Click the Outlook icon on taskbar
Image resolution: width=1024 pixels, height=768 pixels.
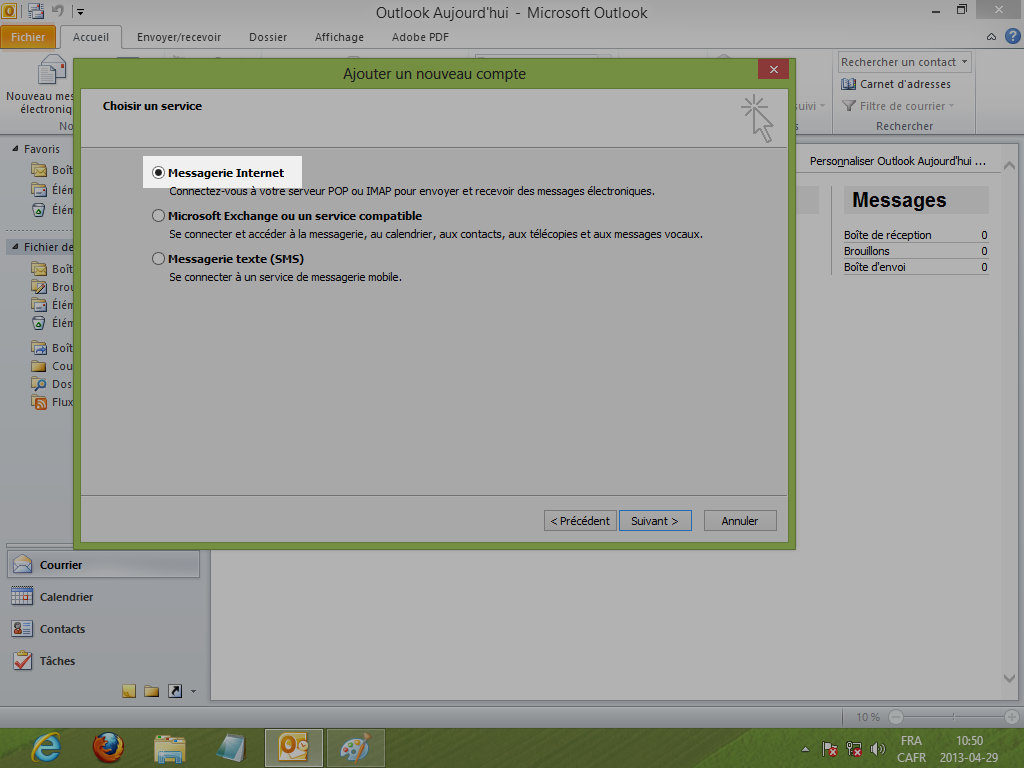coord(293,748)
